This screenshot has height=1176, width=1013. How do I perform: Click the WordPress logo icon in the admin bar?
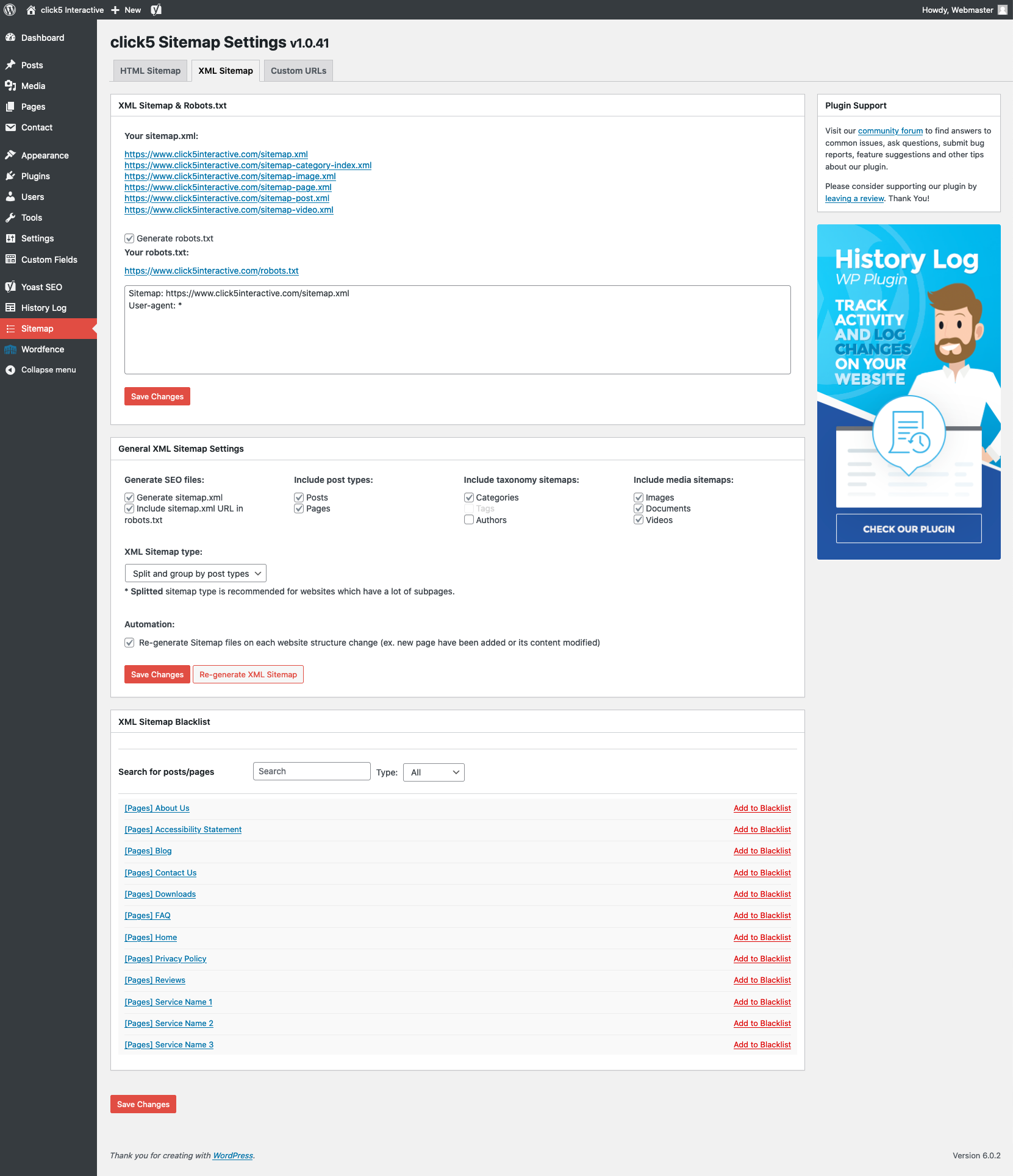[10, 10]
